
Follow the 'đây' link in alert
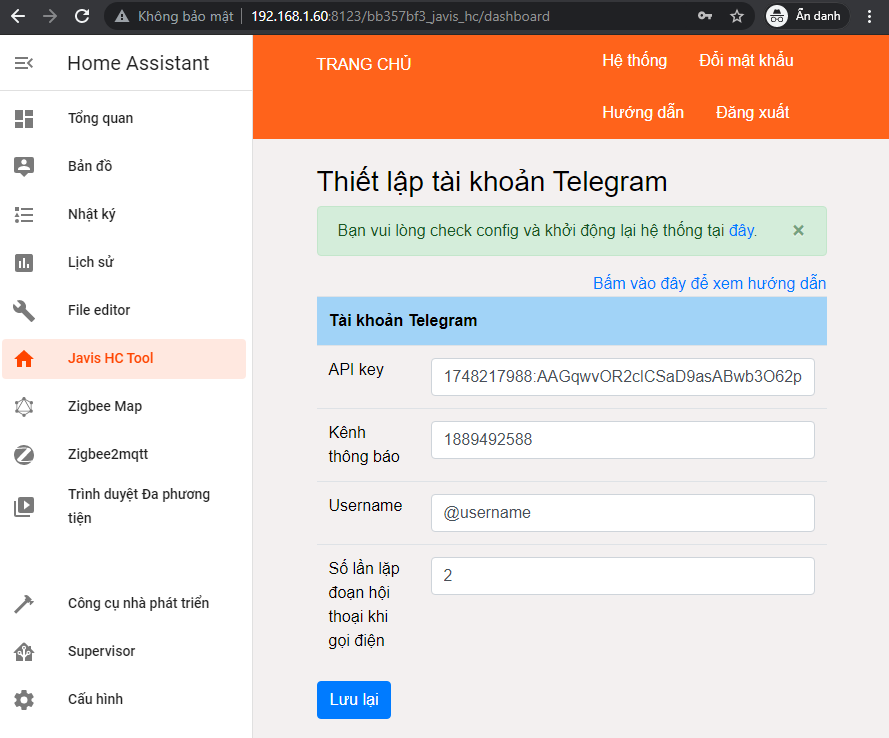(x=742, y=231)
